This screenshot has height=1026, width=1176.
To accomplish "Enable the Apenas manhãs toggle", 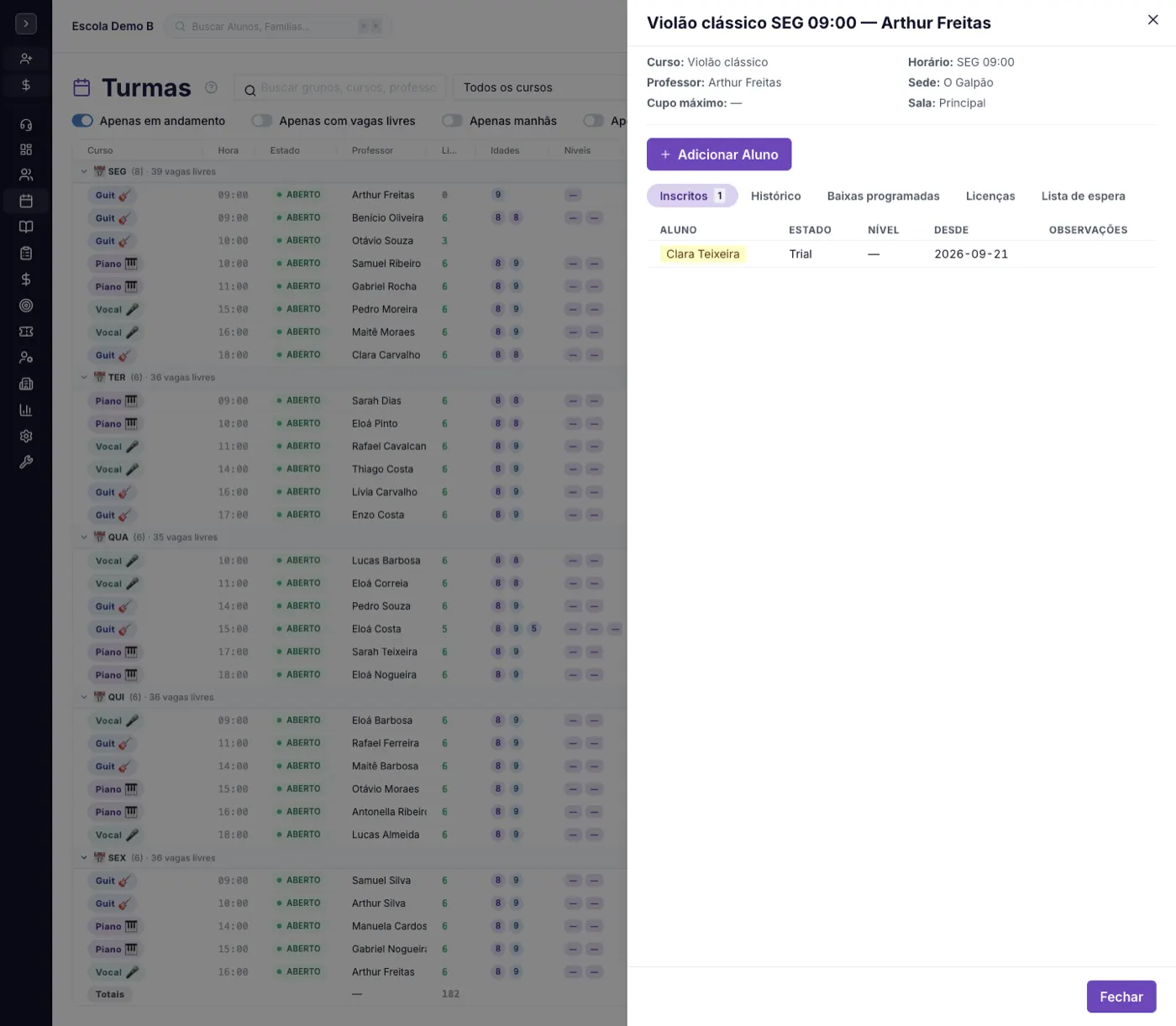I will click(453, 121).
